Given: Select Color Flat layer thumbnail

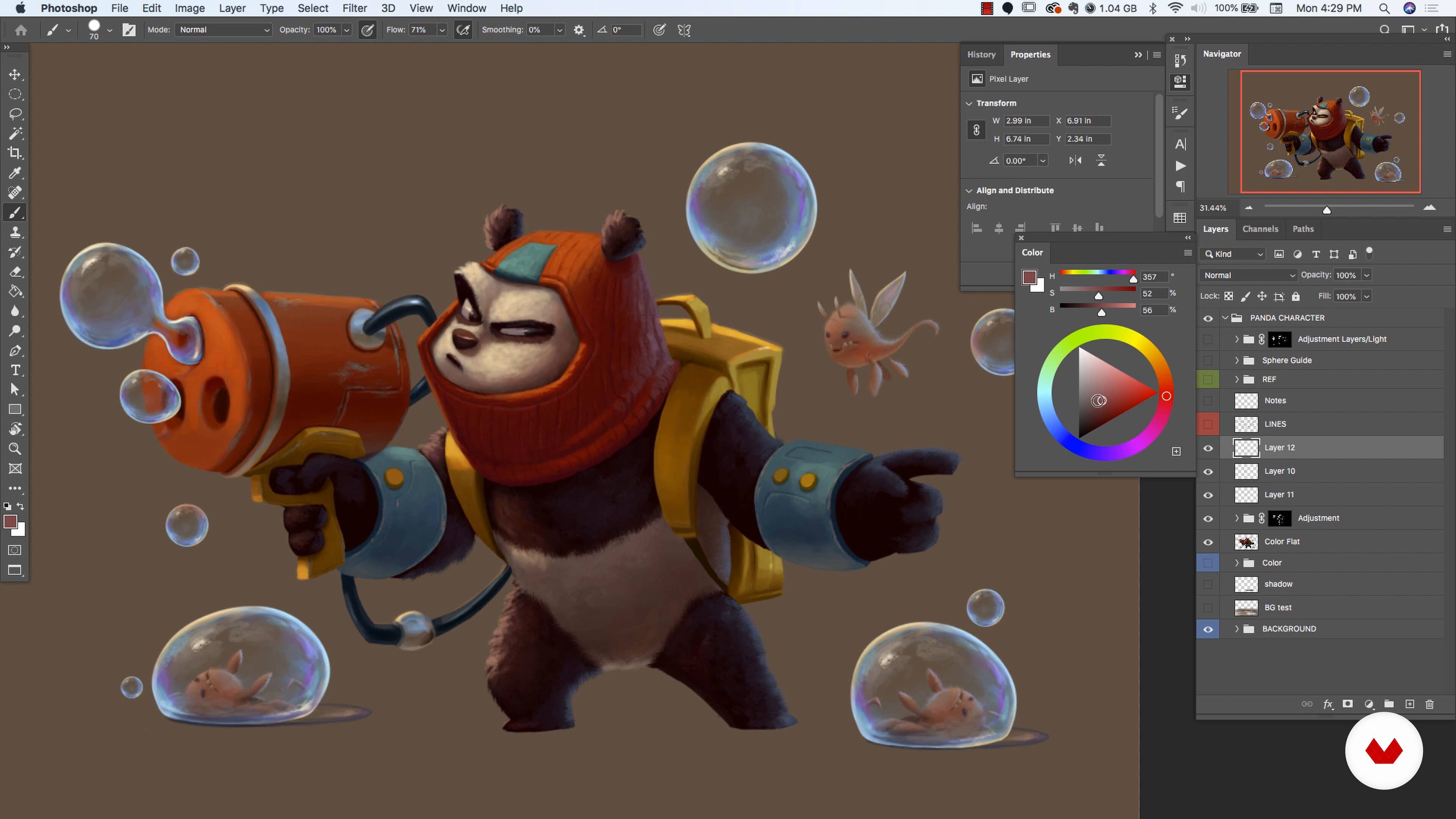Looking at the screenshot, I should pos(1246,542).
